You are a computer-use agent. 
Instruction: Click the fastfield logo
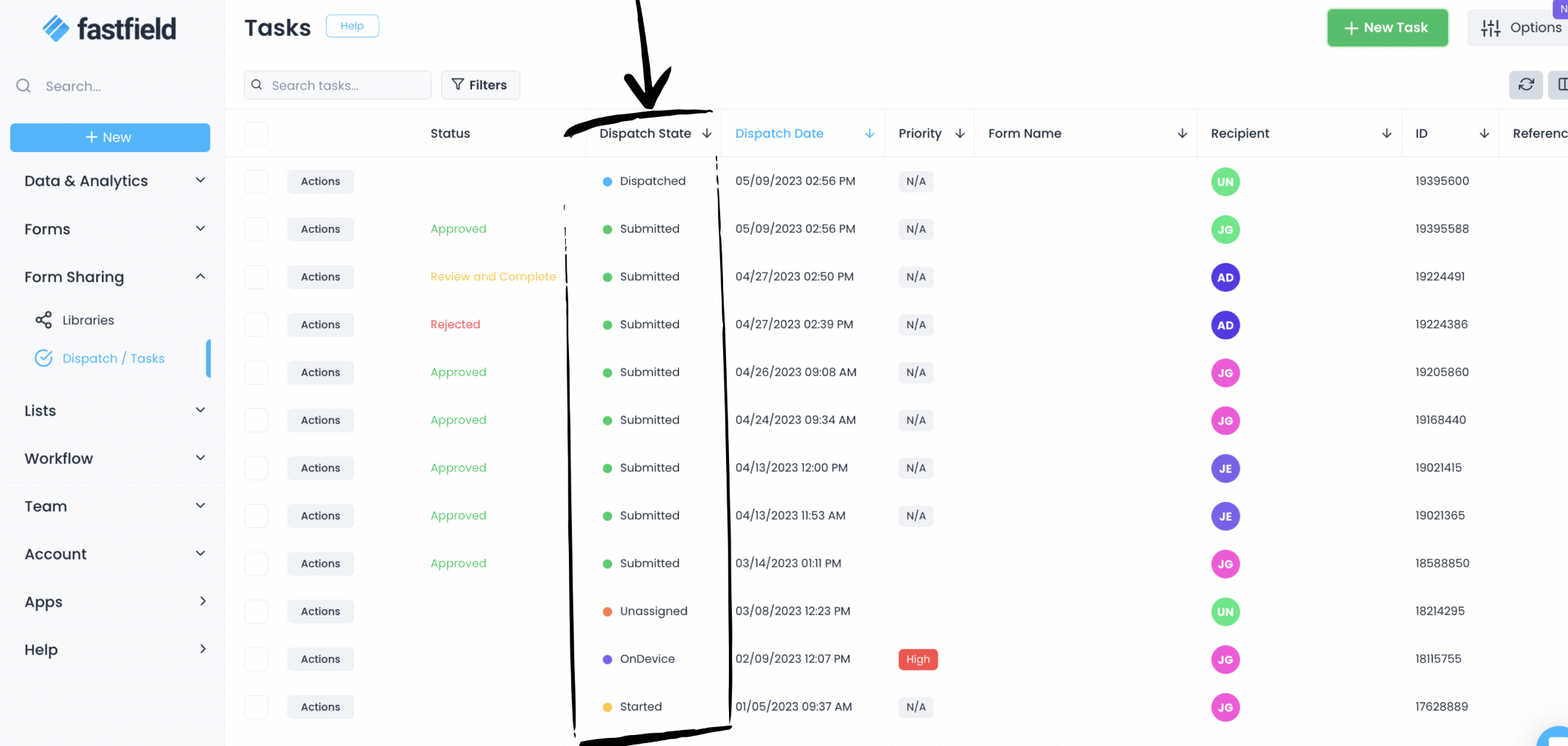[x=109, y=29]
